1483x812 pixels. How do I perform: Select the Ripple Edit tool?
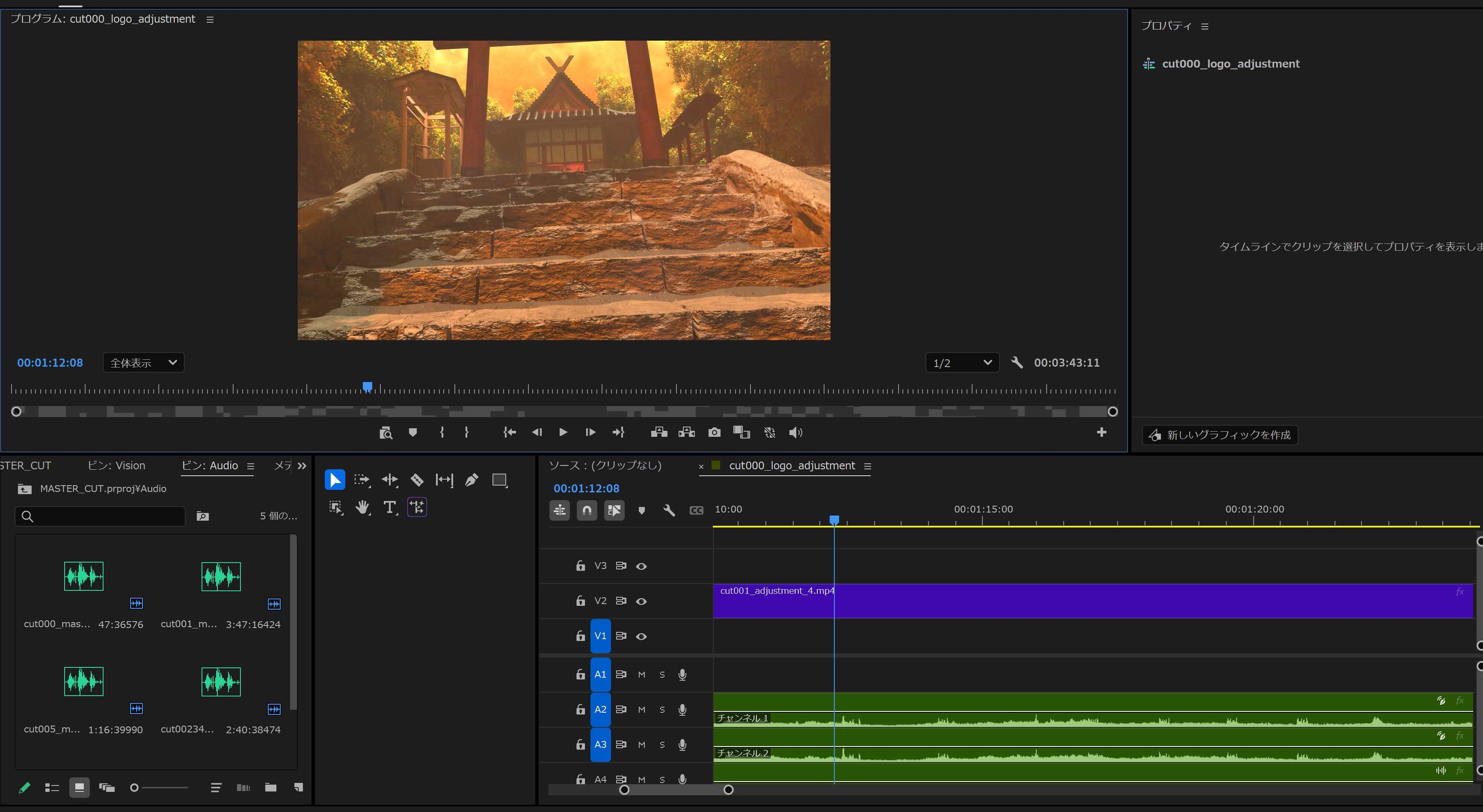(x=390, y=480)
